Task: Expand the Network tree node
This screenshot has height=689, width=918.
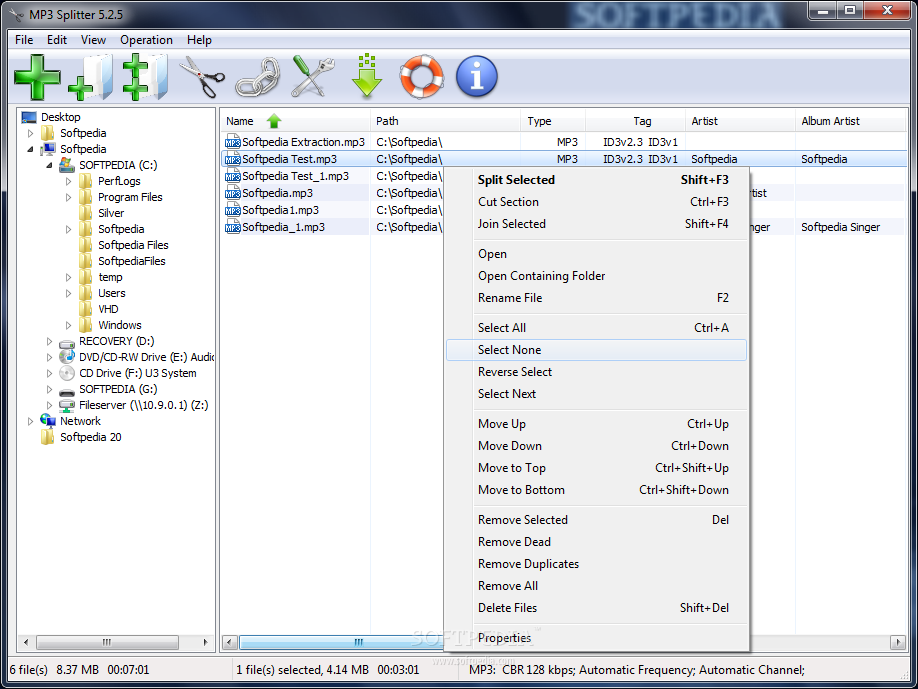Action: 30,421
